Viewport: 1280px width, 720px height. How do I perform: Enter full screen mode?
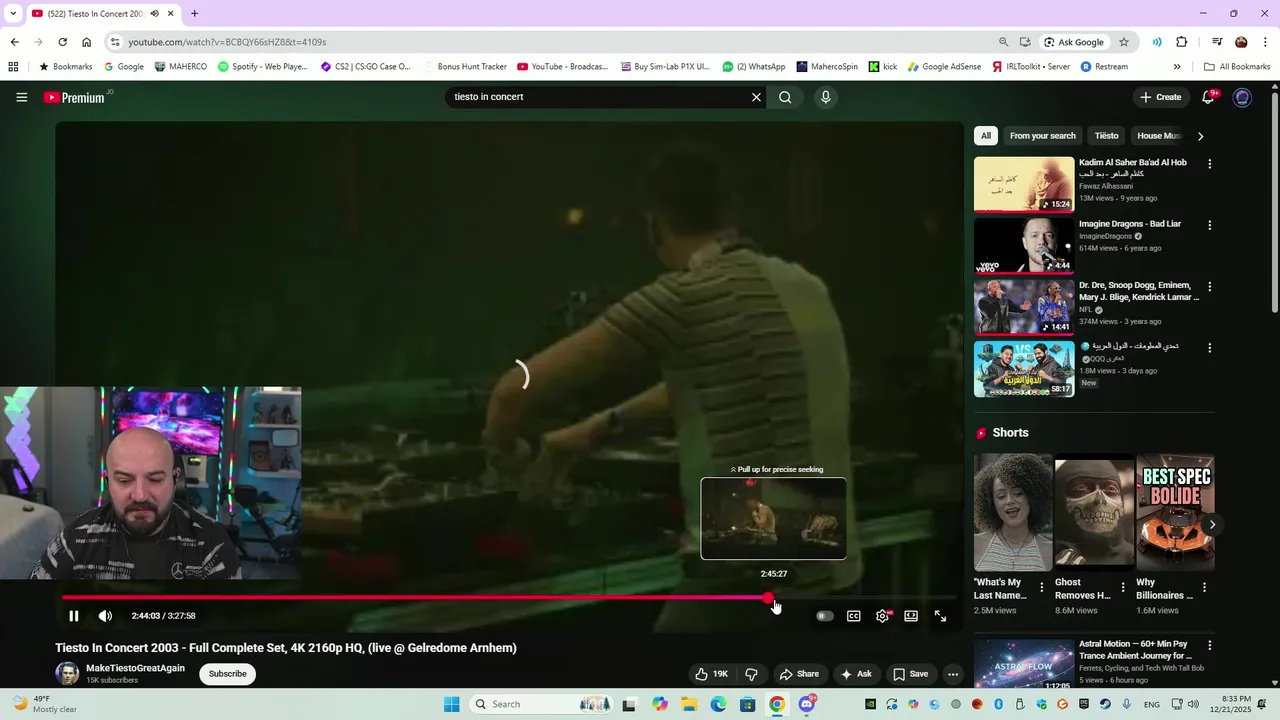(940, 616)
